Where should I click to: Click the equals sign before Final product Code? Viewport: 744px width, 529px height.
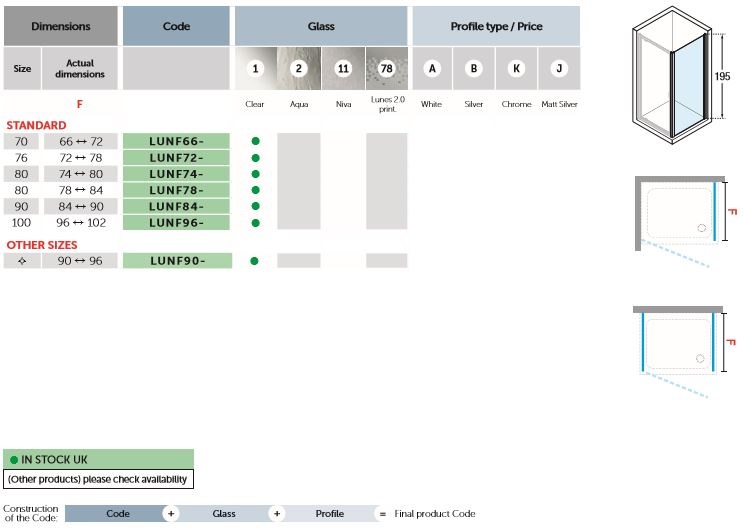coord(382,513)
